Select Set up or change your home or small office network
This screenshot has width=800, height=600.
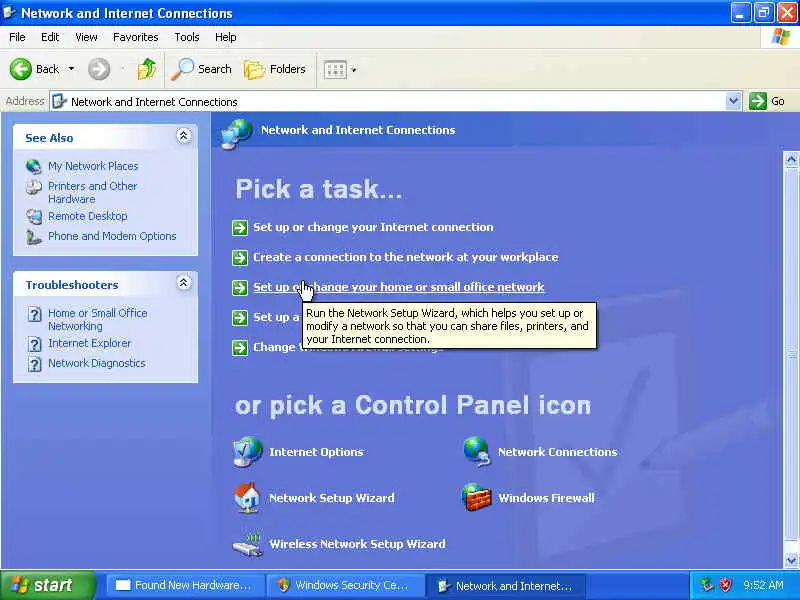[x=399, y=287]
